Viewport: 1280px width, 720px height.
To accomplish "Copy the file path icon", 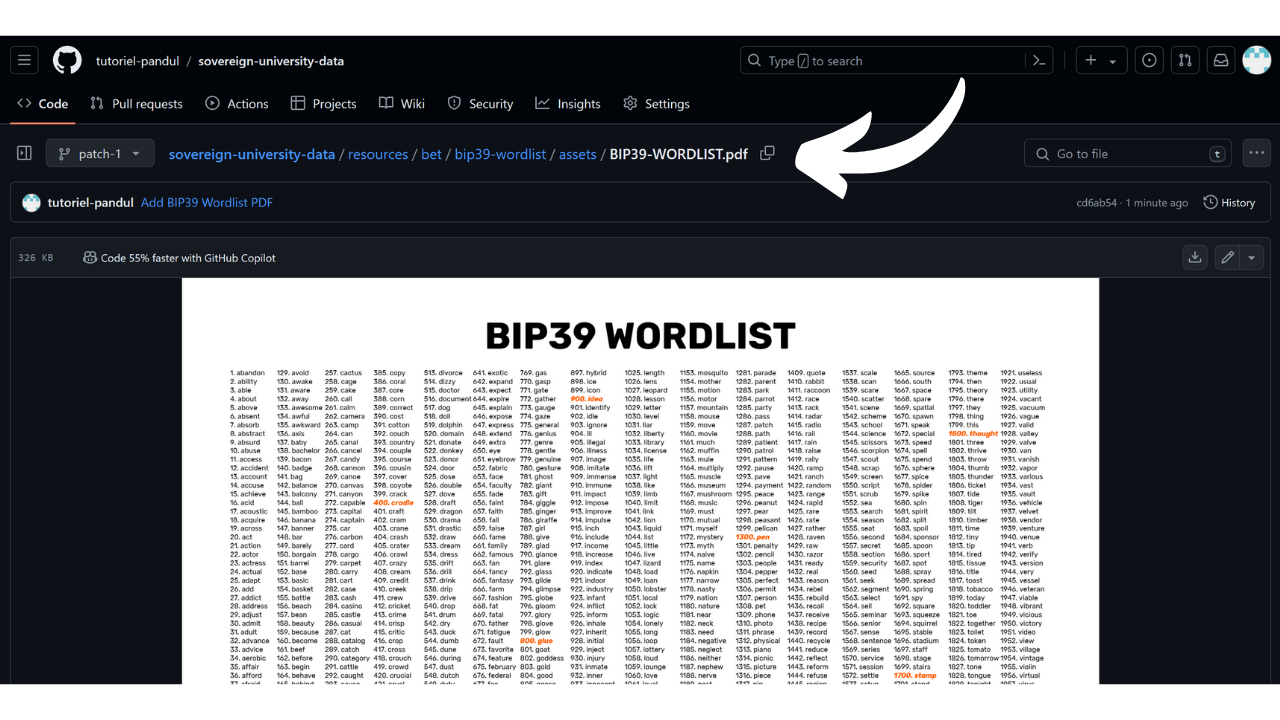I will pos(767,153).
